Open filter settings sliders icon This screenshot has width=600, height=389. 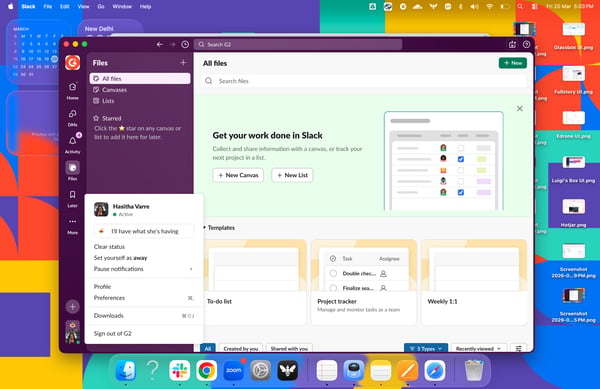pos(518,348)
